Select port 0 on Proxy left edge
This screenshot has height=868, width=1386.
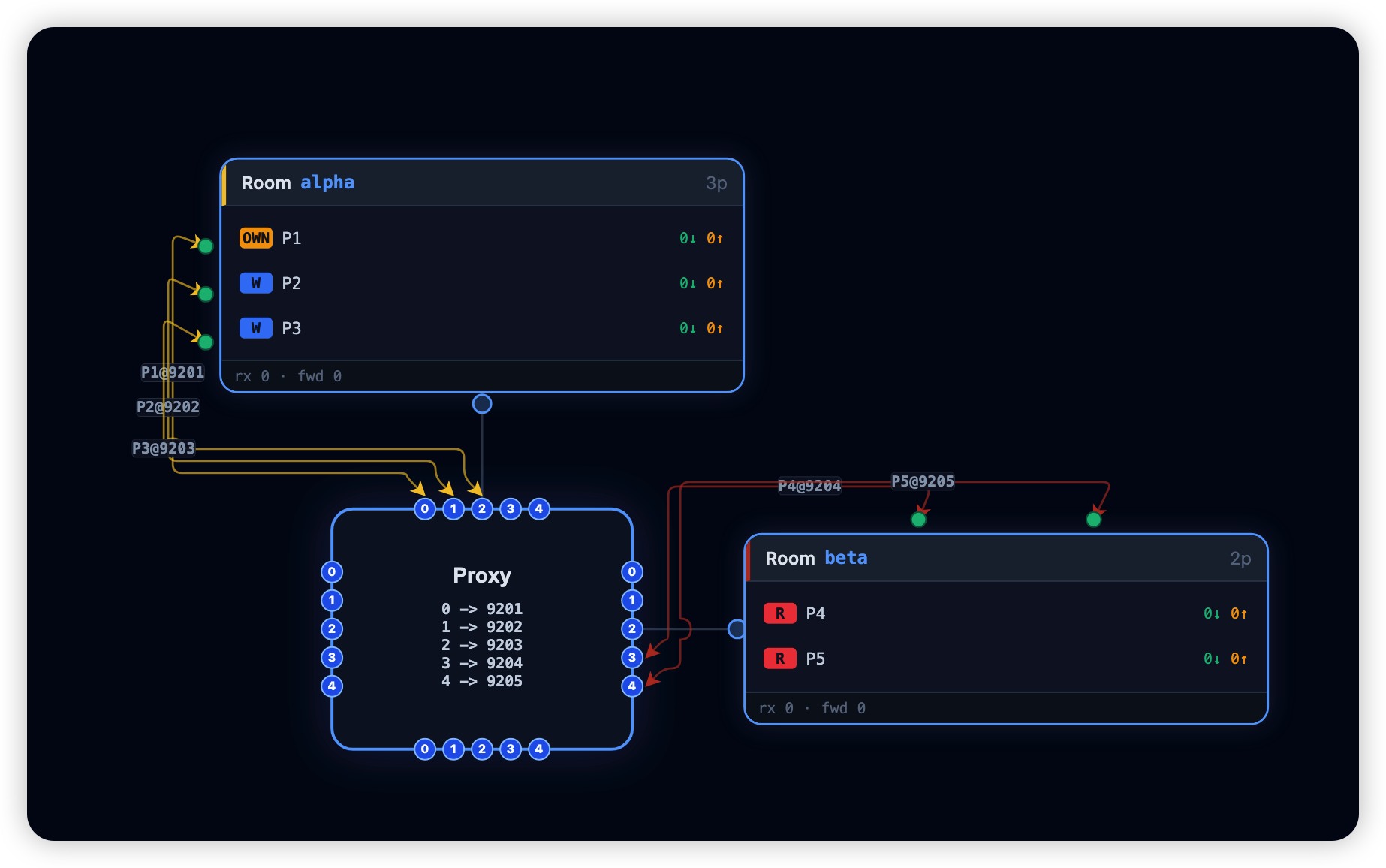click(x=332, y=572)
